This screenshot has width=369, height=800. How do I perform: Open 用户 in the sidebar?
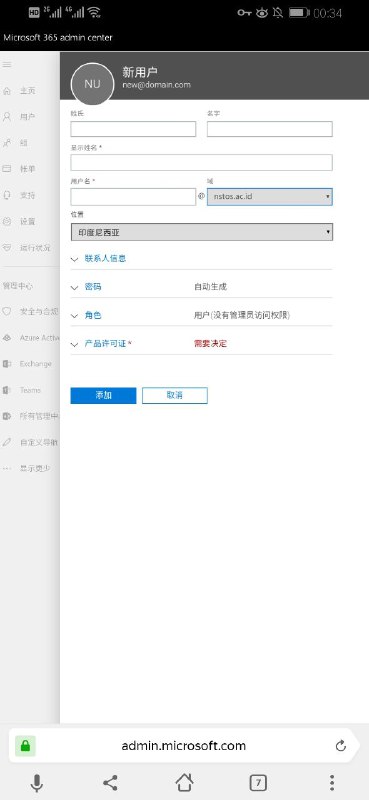coord(28,117)
